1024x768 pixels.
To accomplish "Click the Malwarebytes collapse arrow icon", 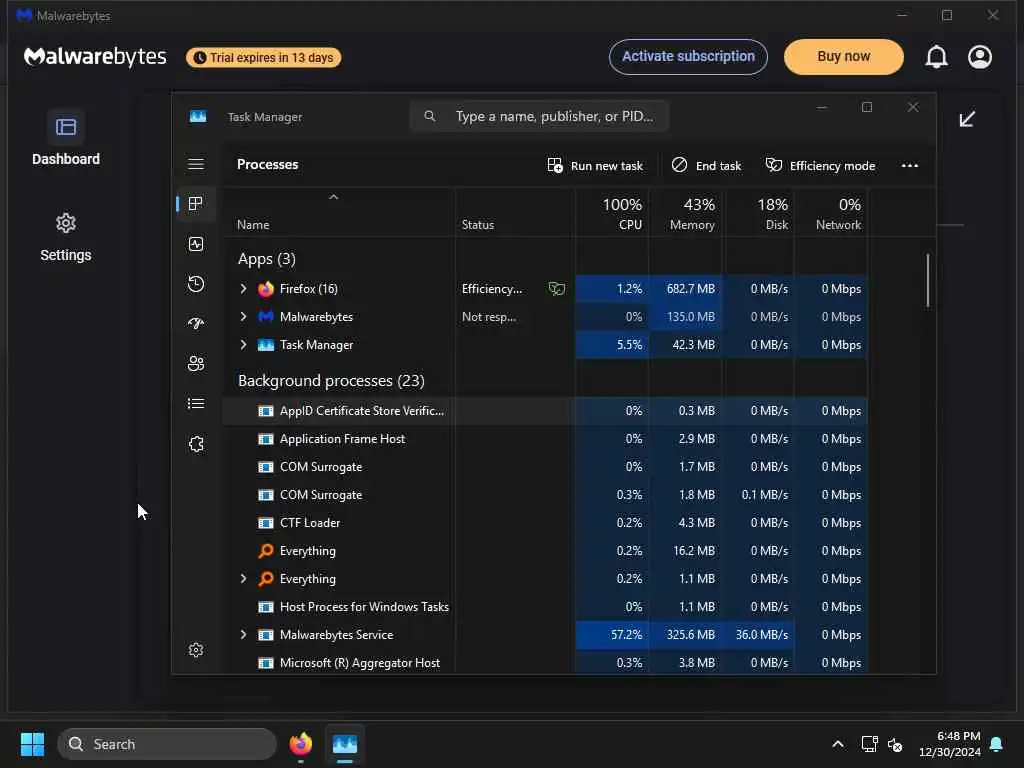I will pos(967,119).
